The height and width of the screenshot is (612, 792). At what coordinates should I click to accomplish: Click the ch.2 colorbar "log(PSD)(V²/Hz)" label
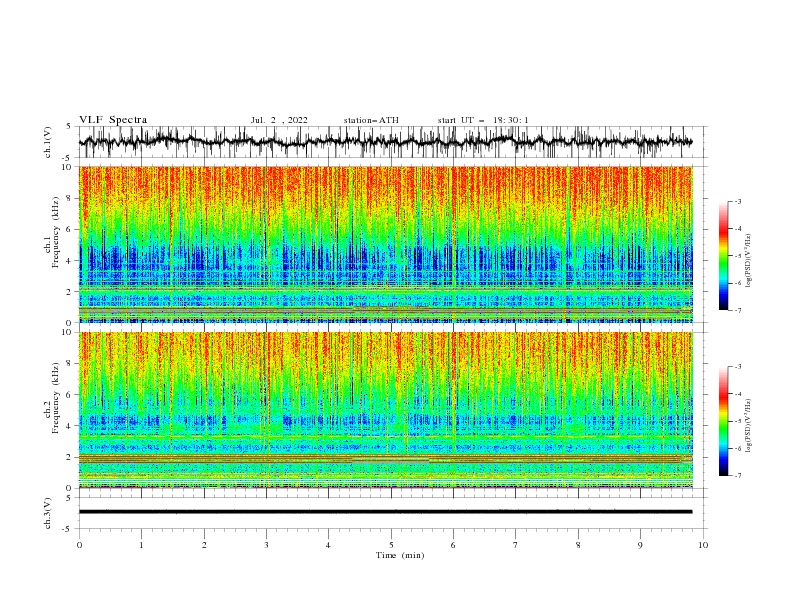point(749,426)
